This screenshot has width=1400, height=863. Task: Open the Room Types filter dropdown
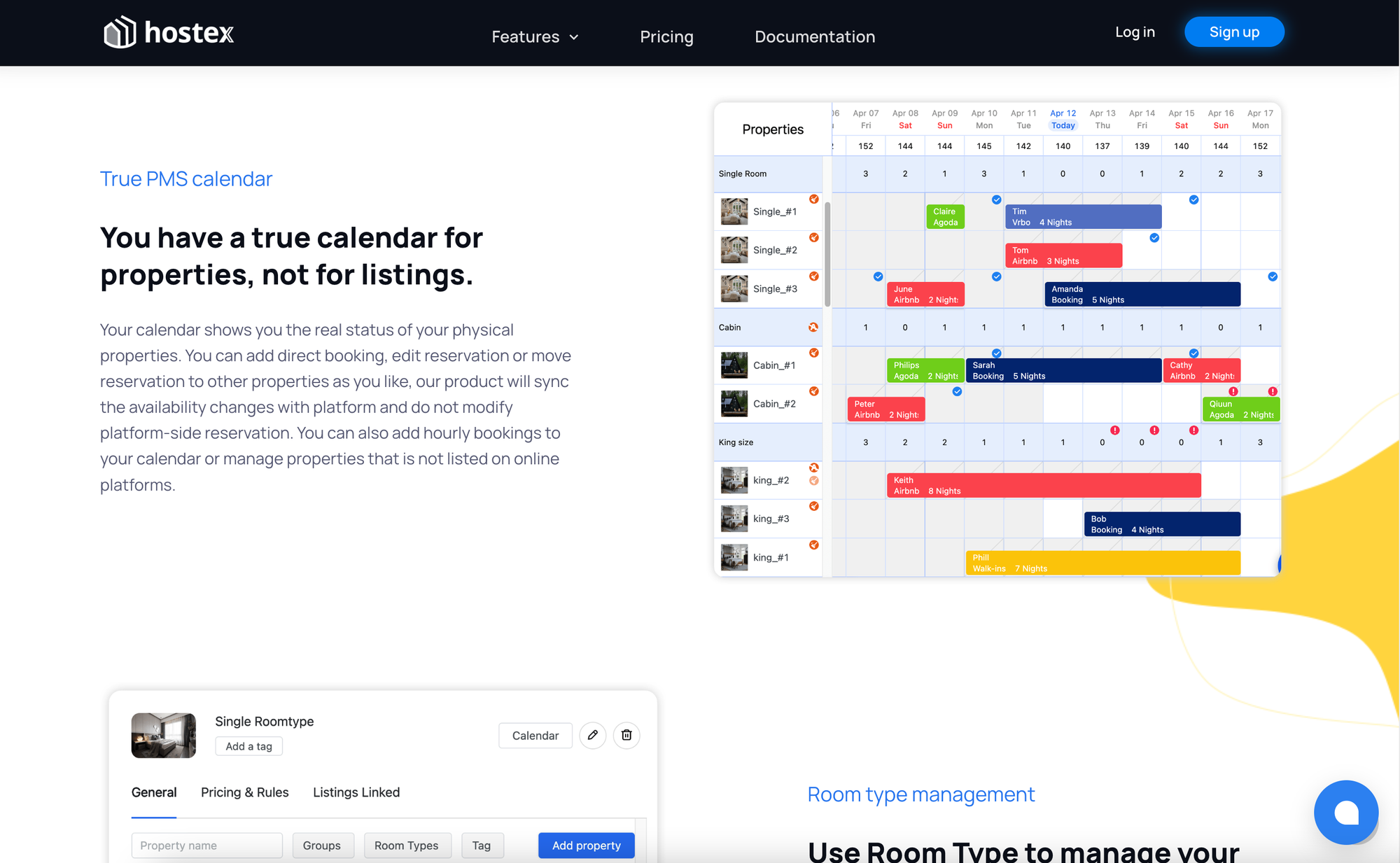click(x=407, y=846)
